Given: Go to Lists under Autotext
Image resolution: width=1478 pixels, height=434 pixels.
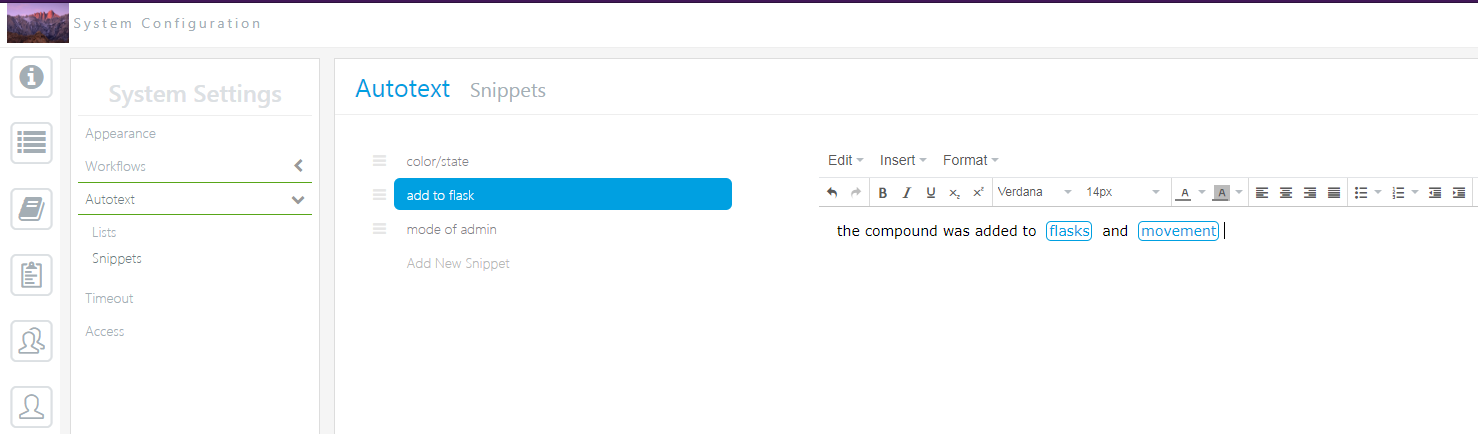Looking at the screenshot, I should tap(104, 232).
